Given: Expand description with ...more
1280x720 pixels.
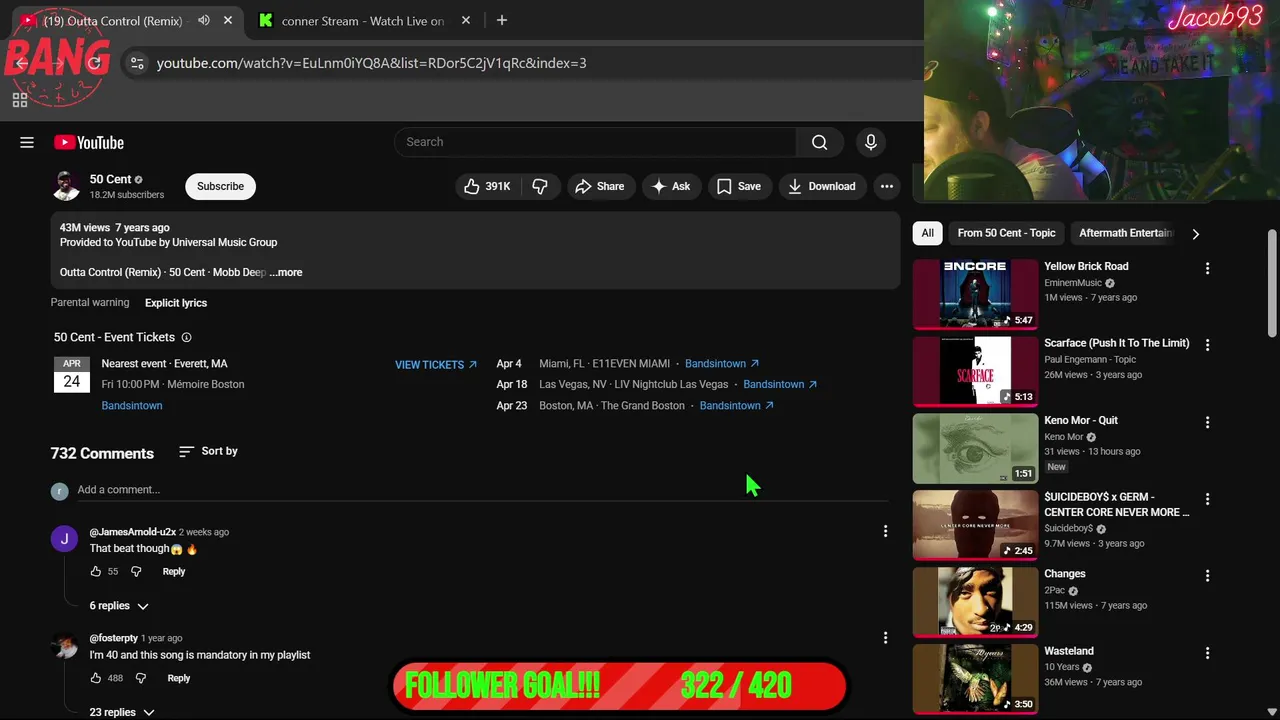Looking at the screenshot, I should pos(286,272).
